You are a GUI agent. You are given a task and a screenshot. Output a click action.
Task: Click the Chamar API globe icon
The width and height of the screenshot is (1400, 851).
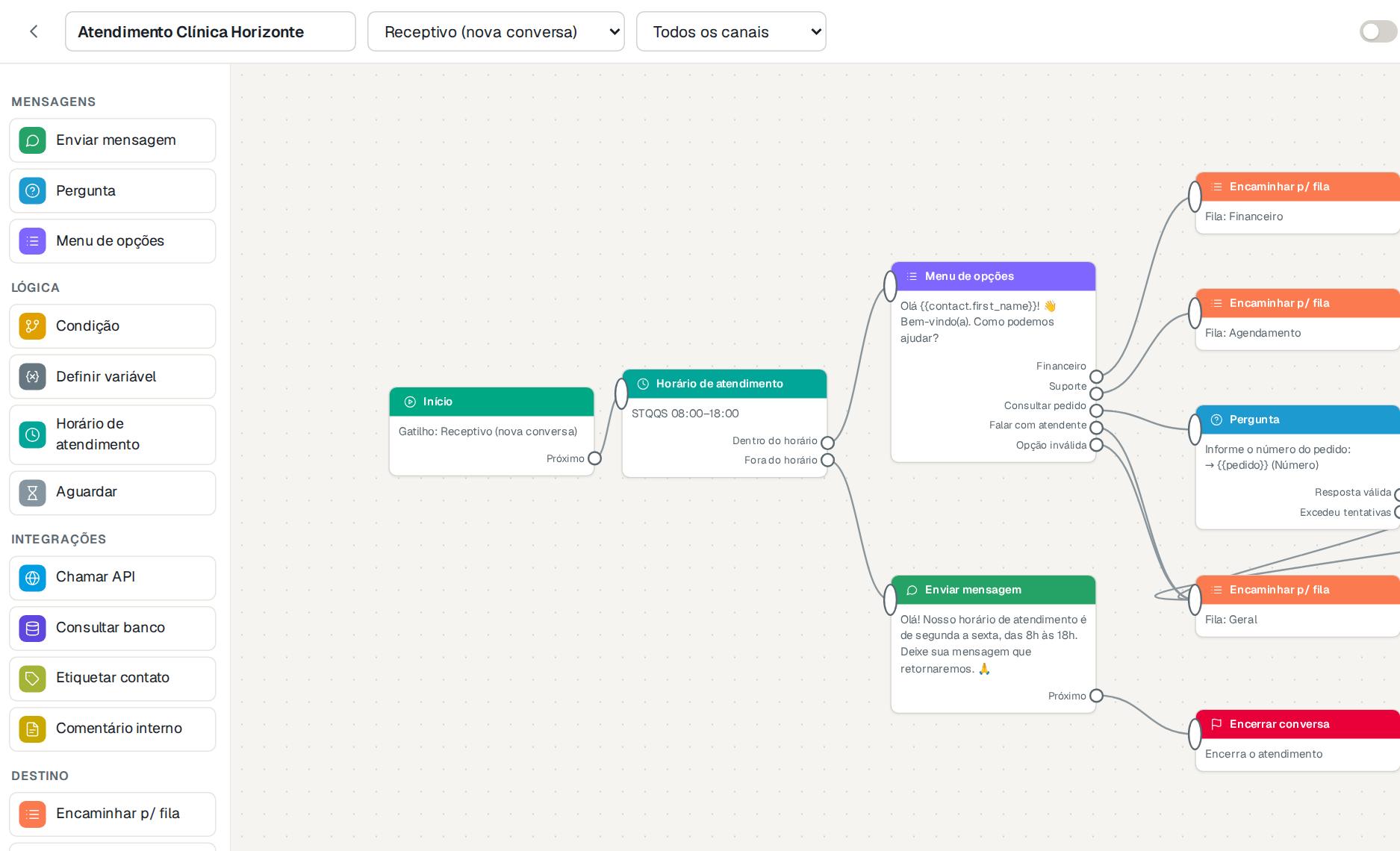(x=32, y=578)
